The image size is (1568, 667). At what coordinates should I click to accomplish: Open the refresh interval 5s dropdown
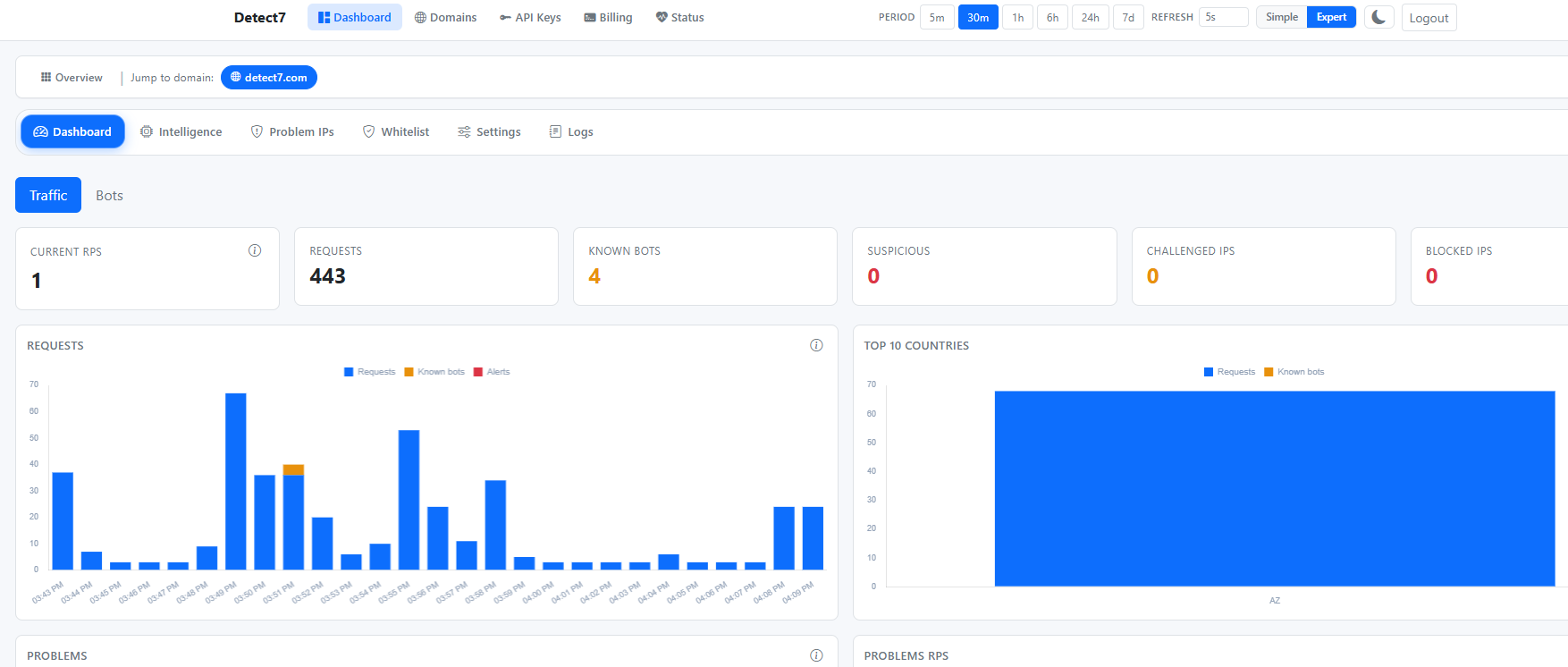[1223, 17]
